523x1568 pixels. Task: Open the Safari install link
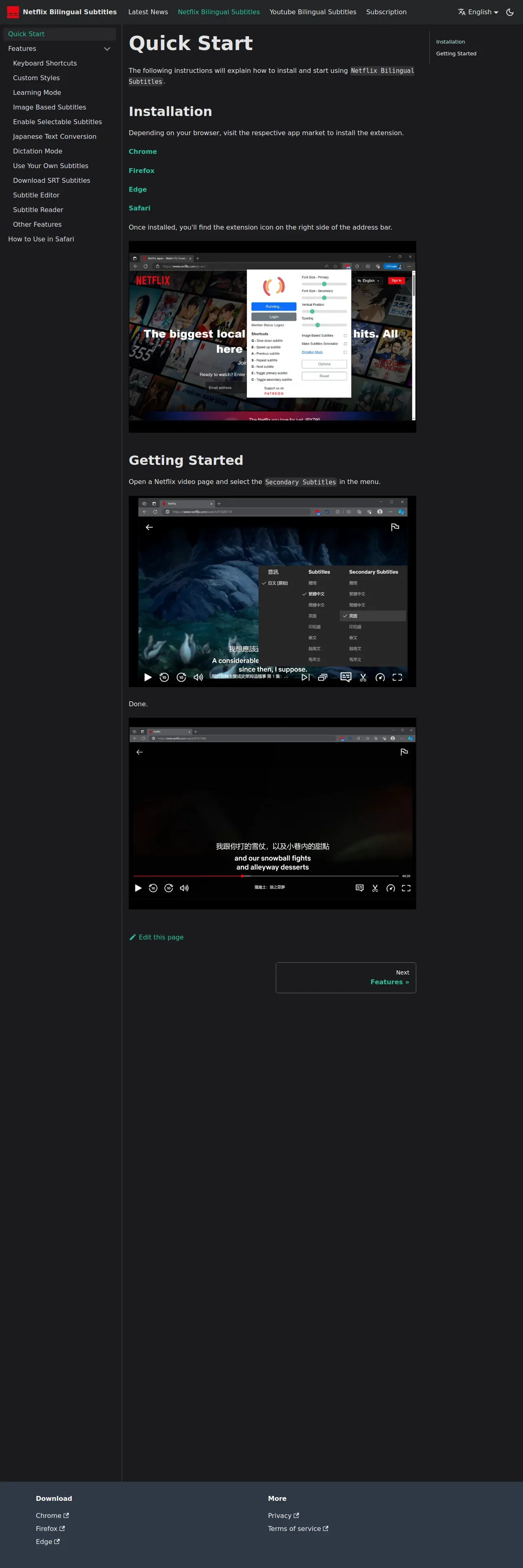[x=139, y=208]
